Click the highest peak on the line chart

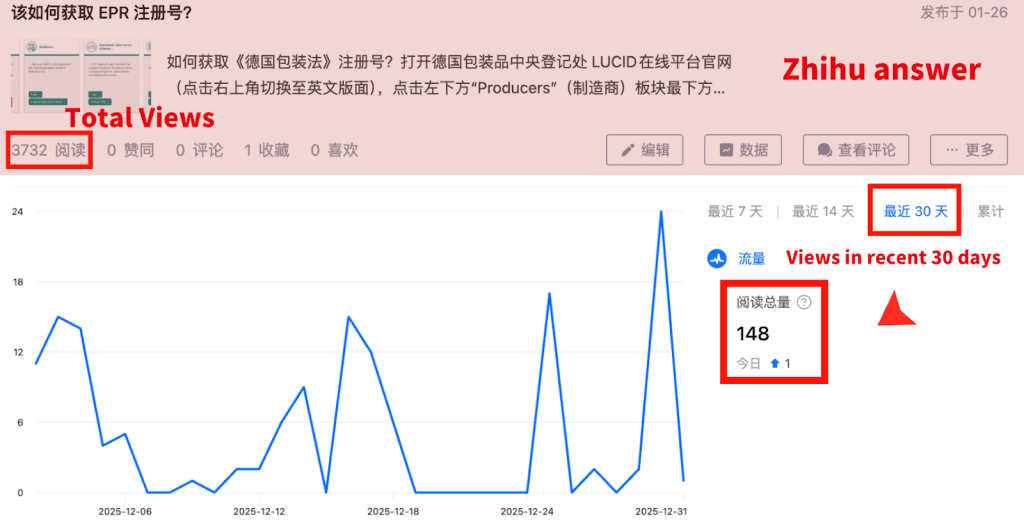coord(661,212)
